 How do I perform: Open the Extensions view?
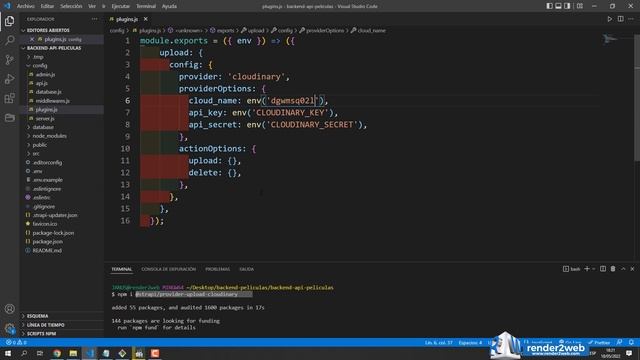(9, 98)
